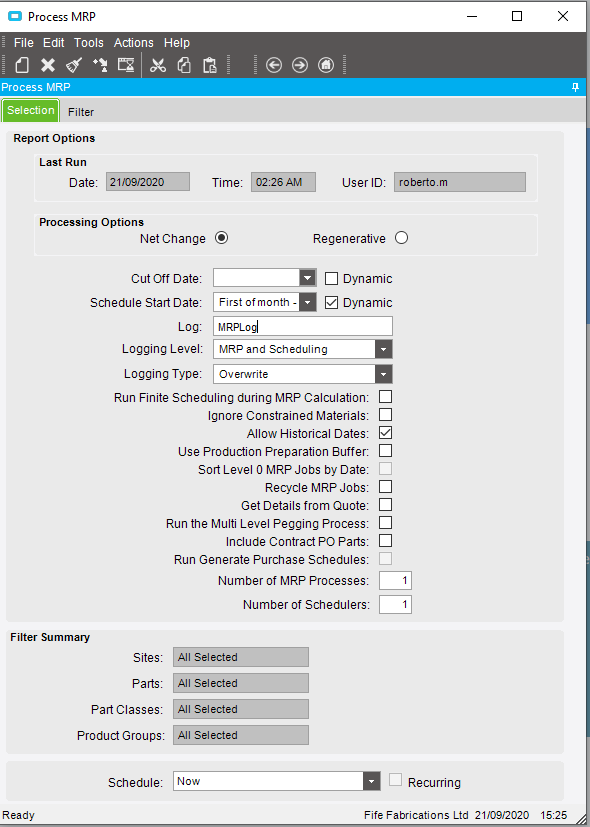
Task: Toggle Dynamic checkbox for Cut Off Date
Action: [x=331, y=278]
